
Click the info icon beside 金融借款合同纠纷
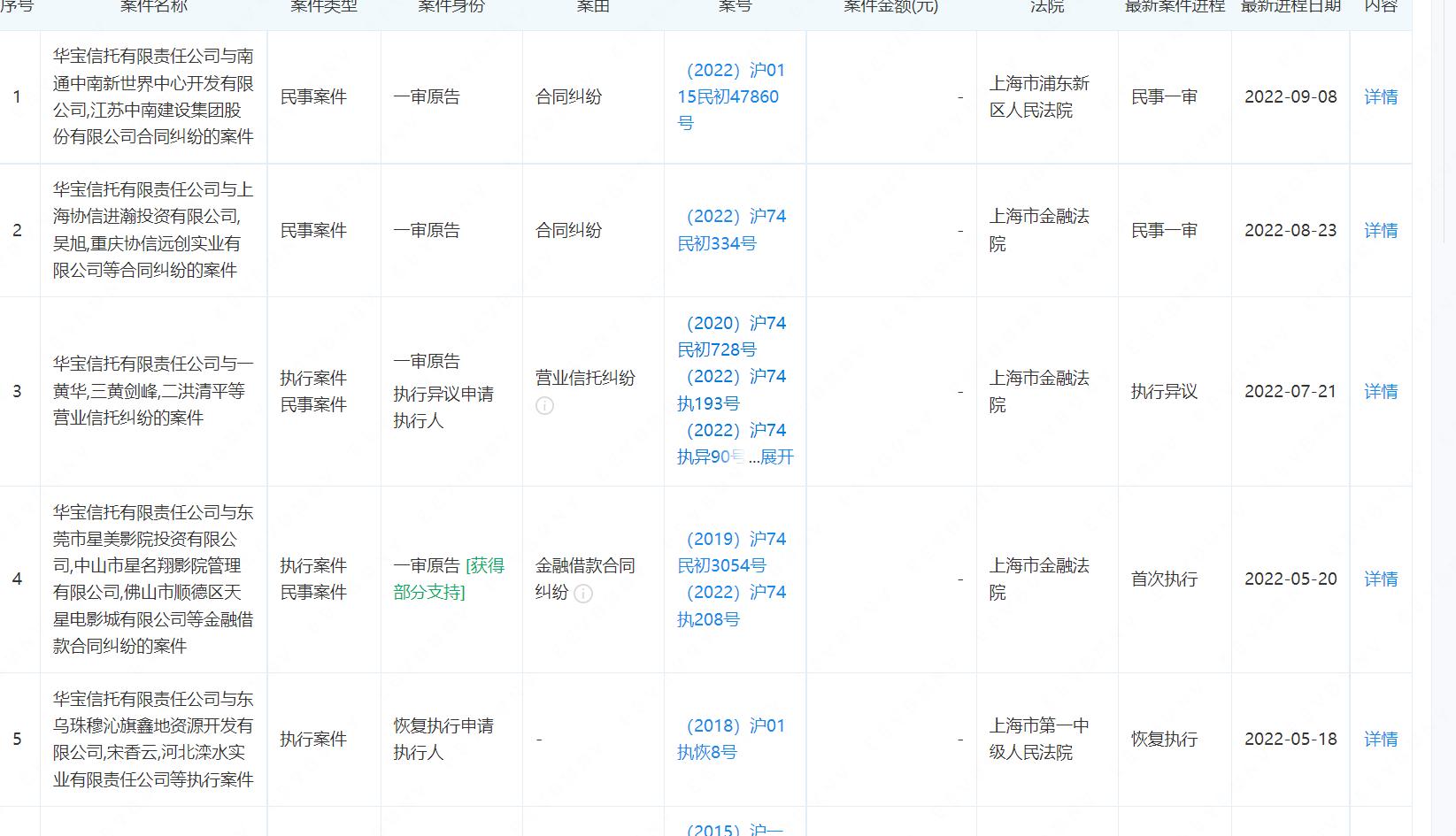click(584, 594)
